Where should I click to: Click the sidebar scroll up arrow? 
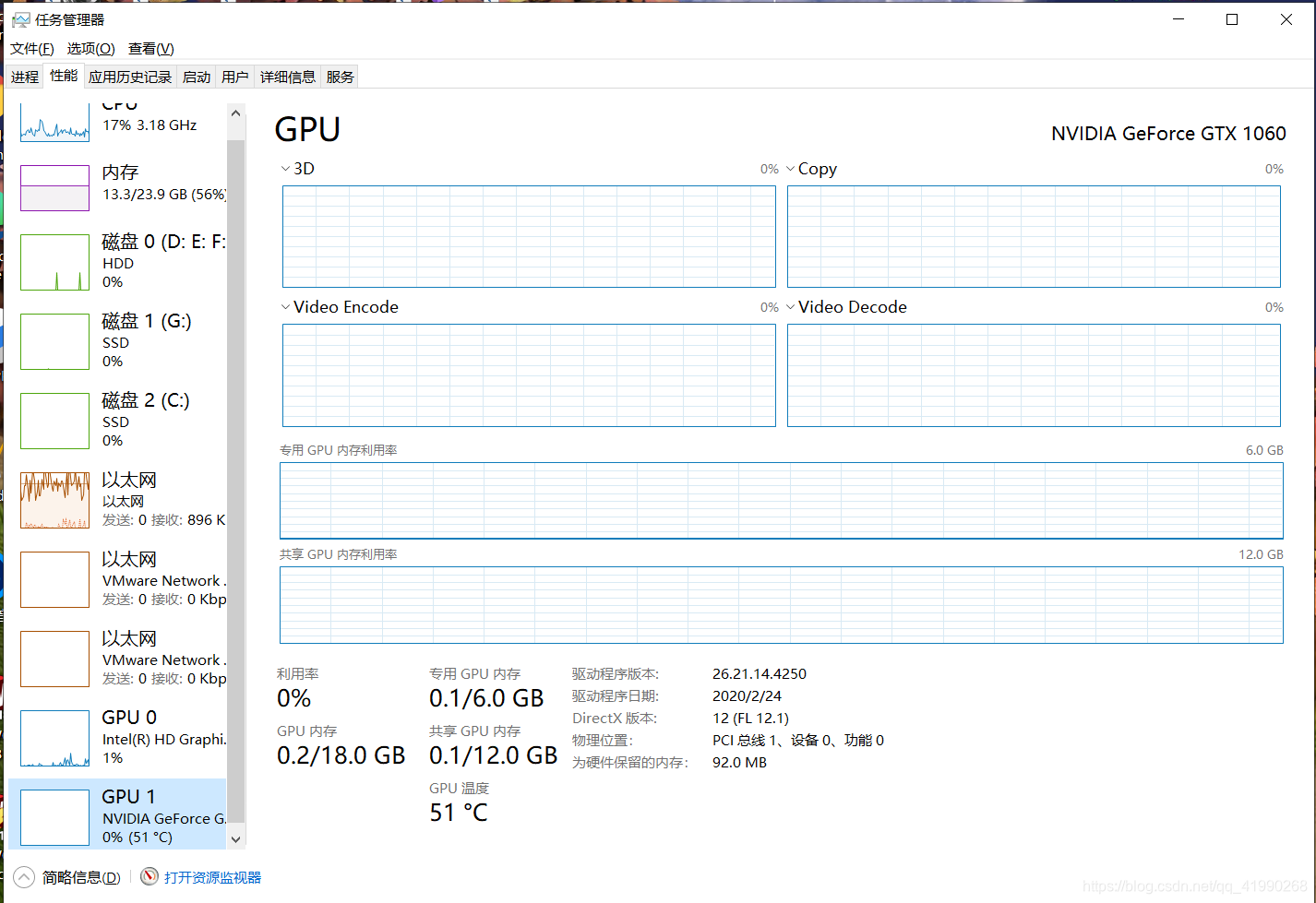pos(235,113)
